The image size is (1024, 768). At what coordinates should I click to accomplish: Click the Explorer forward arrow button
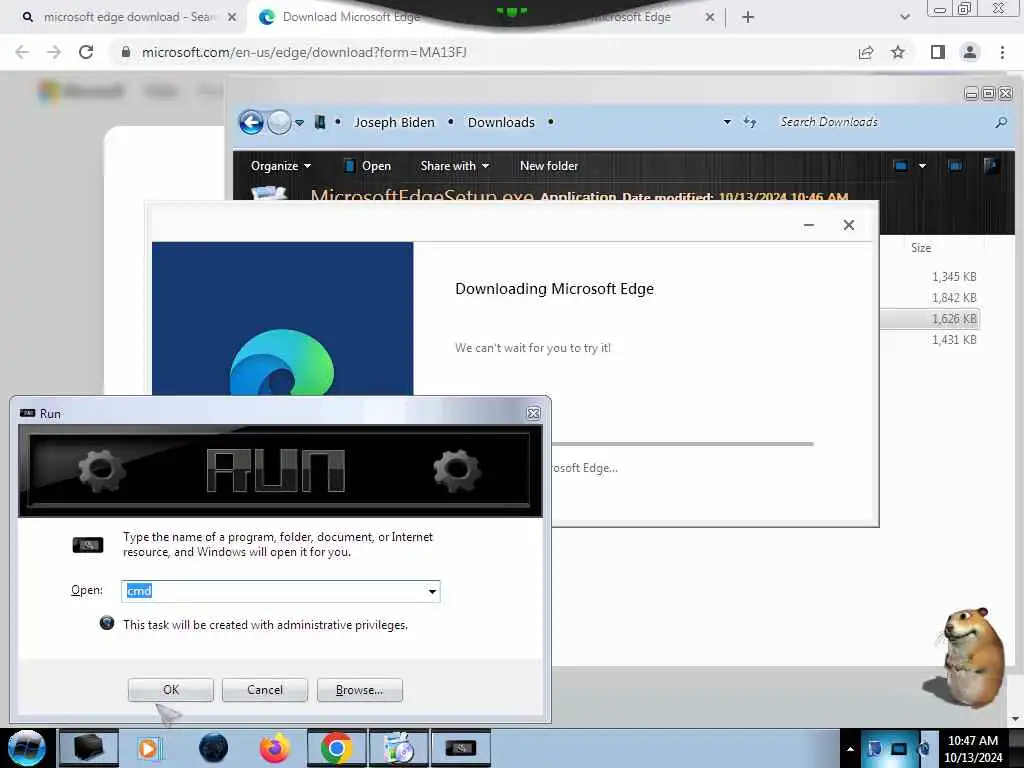coord(280,122)
